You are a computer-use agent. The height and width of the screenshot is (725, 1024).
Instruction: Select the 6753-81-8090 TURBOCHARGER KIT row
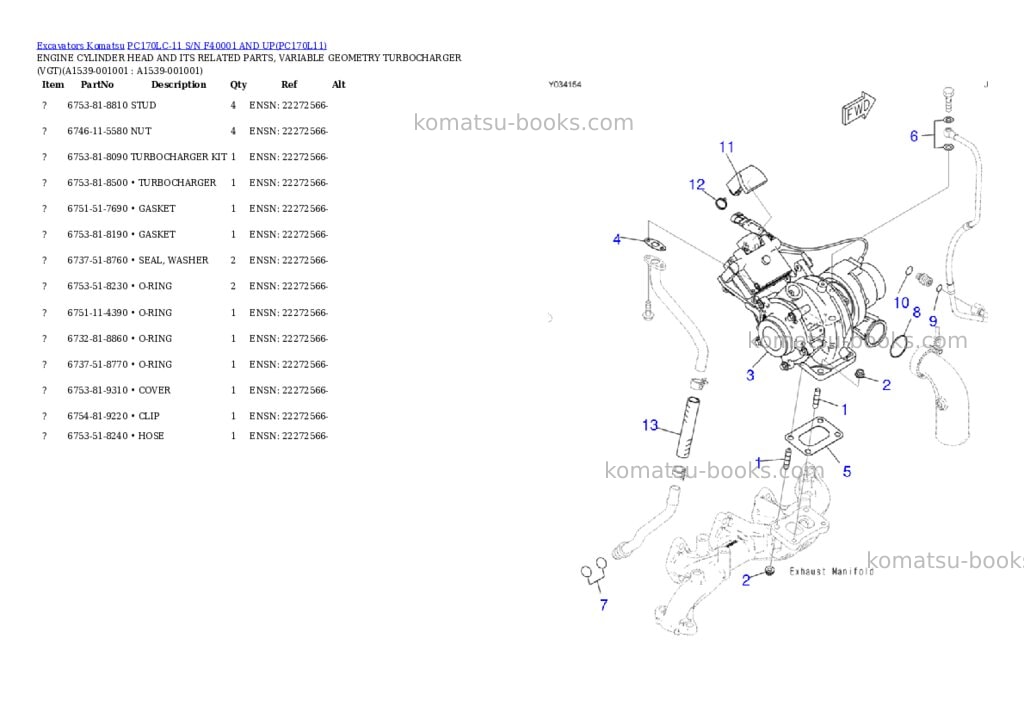185,157
